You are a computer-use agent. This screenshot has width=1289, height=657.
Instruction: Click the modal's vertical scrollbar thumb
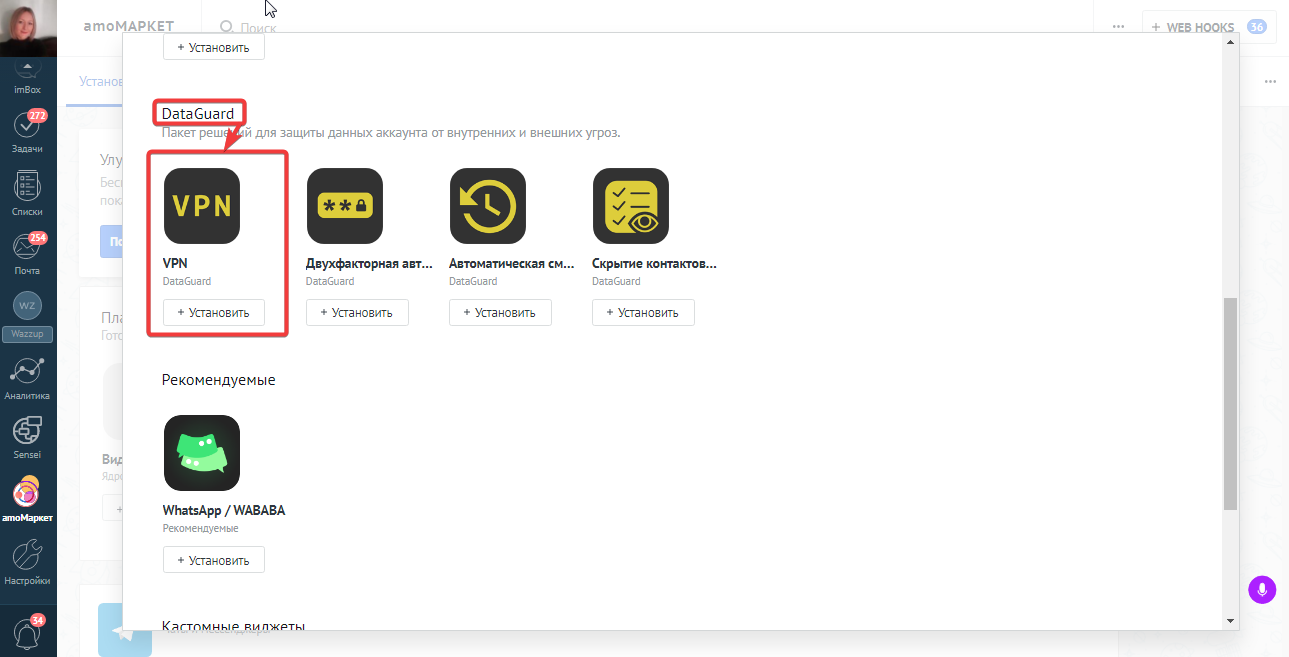(1230, 405)
